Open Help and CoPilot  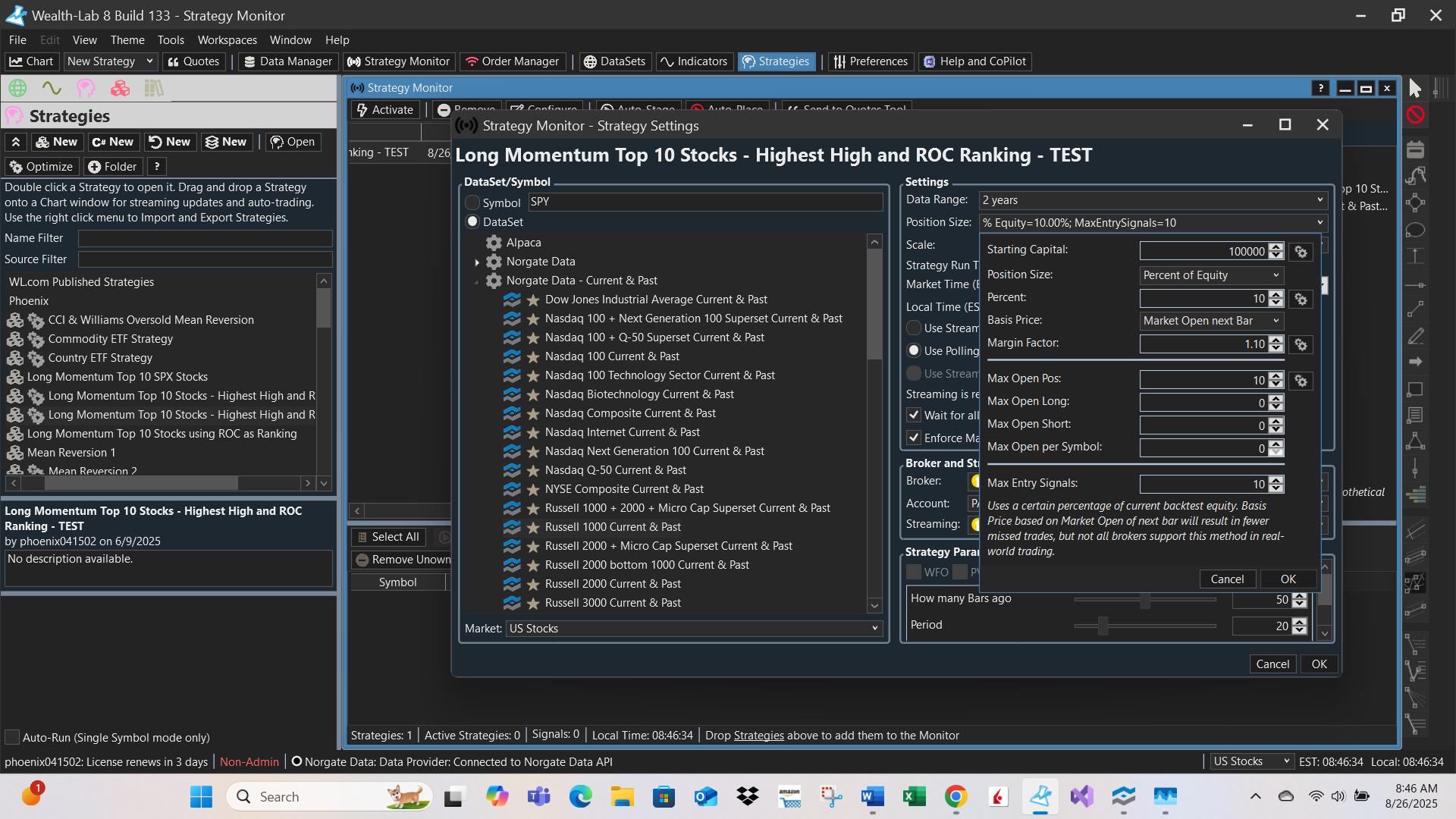[975, 61]
